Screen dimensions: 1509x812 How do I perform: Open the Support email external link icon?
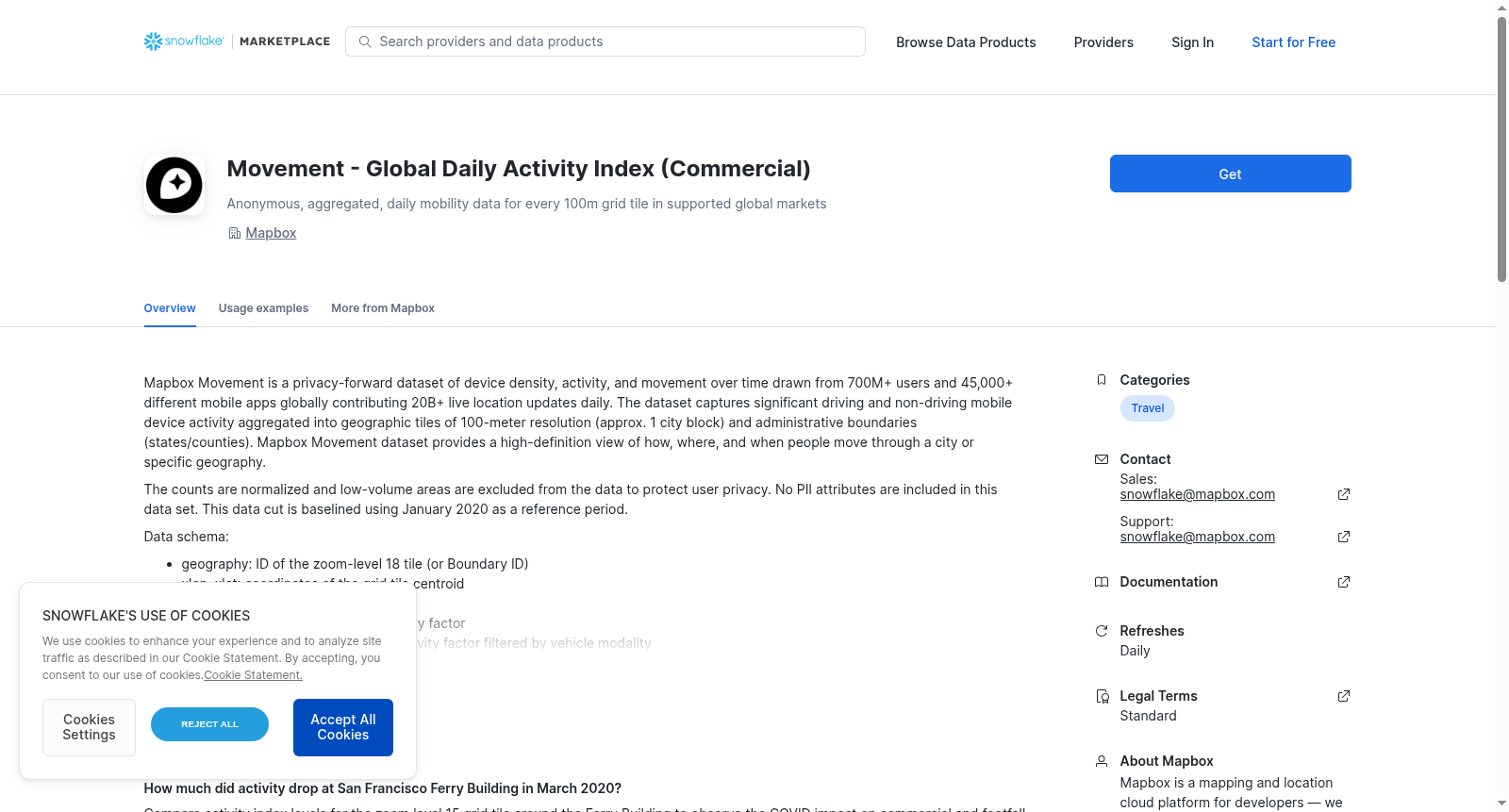[1344, 537]
